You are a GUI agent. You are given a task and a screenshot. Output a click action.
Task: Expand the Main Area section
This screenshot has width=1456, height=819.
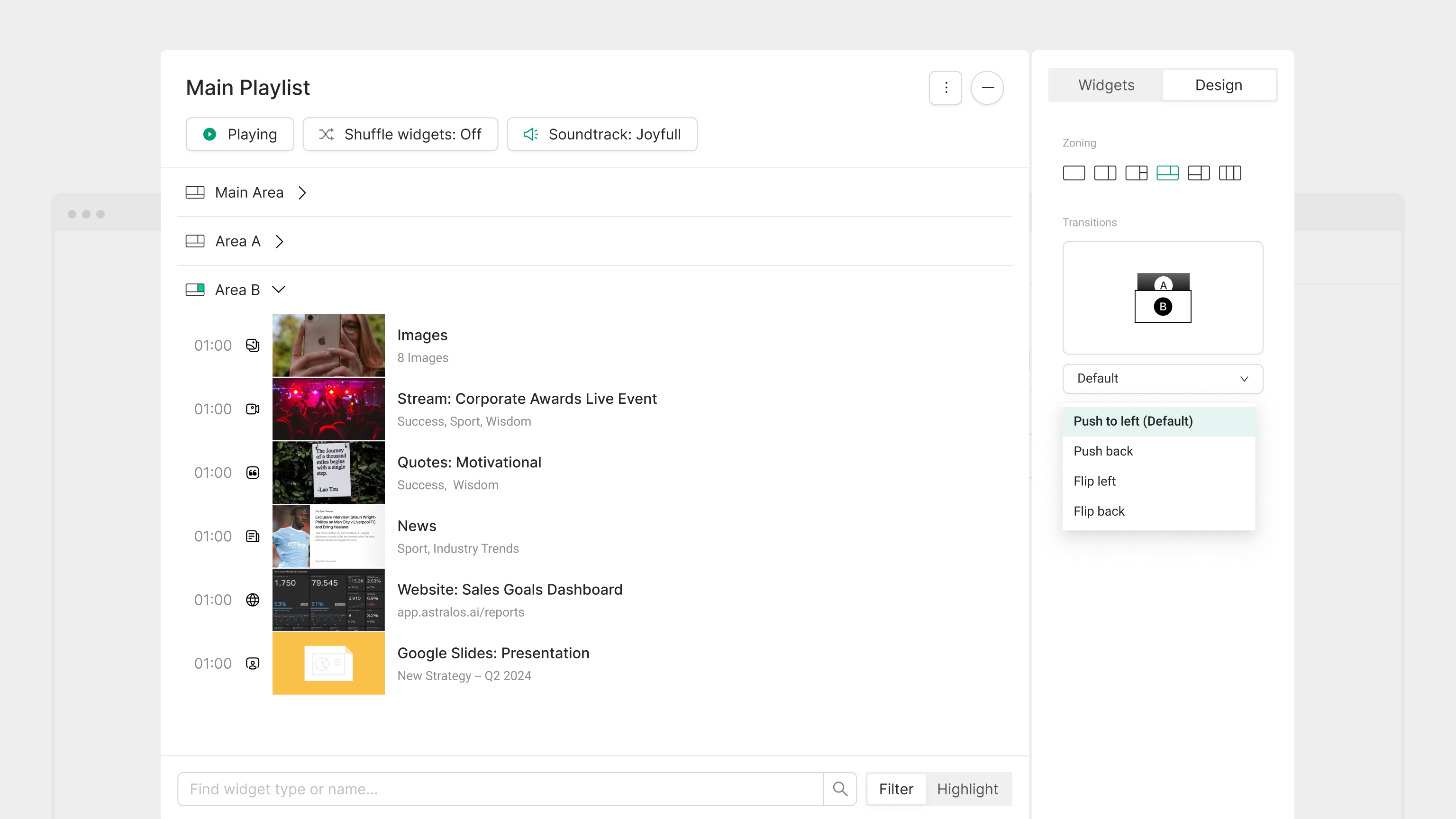tap(302, 193)
